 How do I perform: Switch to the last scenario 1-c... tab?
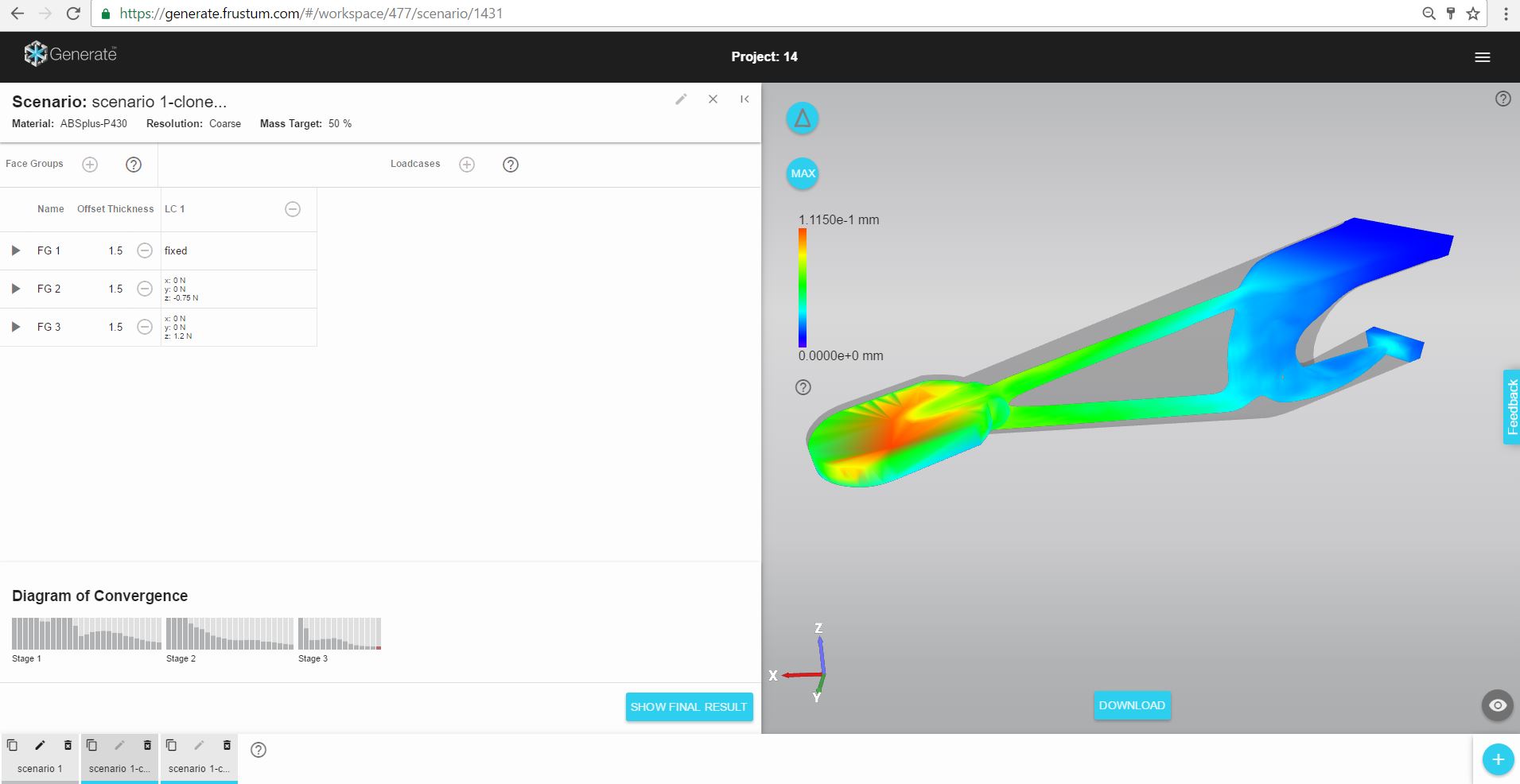pyautogui.click(x=199, y=769)
